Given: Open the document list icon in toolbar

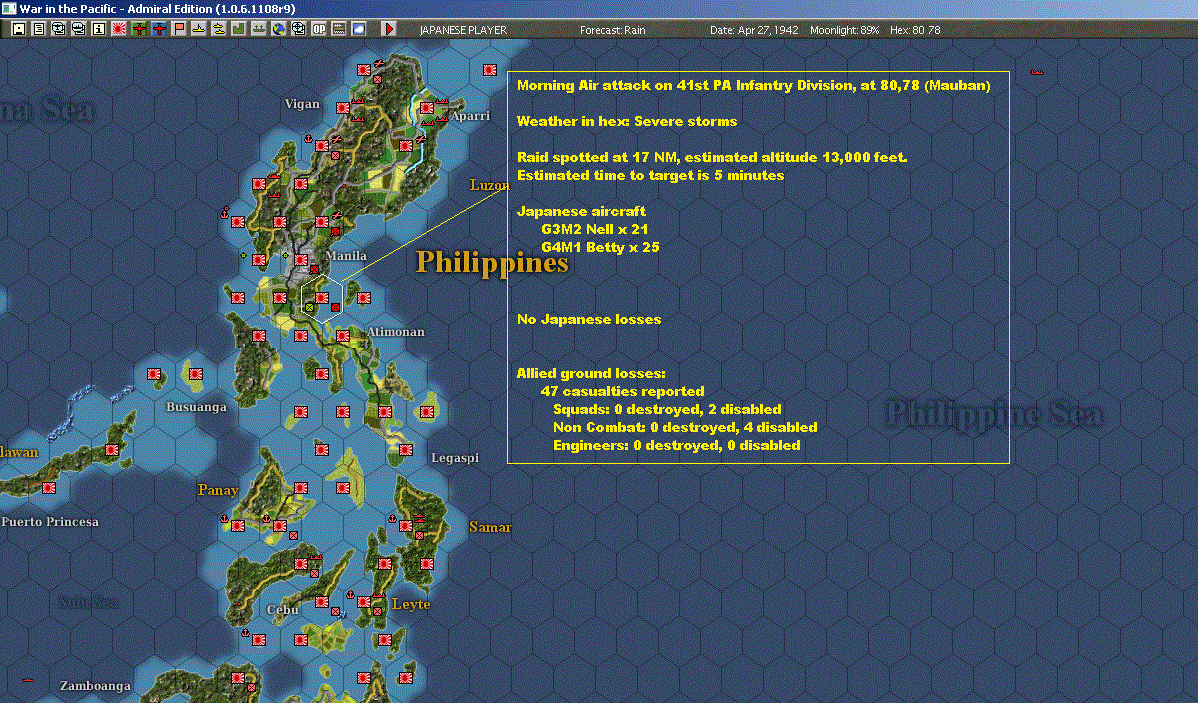Looking at the screenshot, I should click(x=39, y=29).
